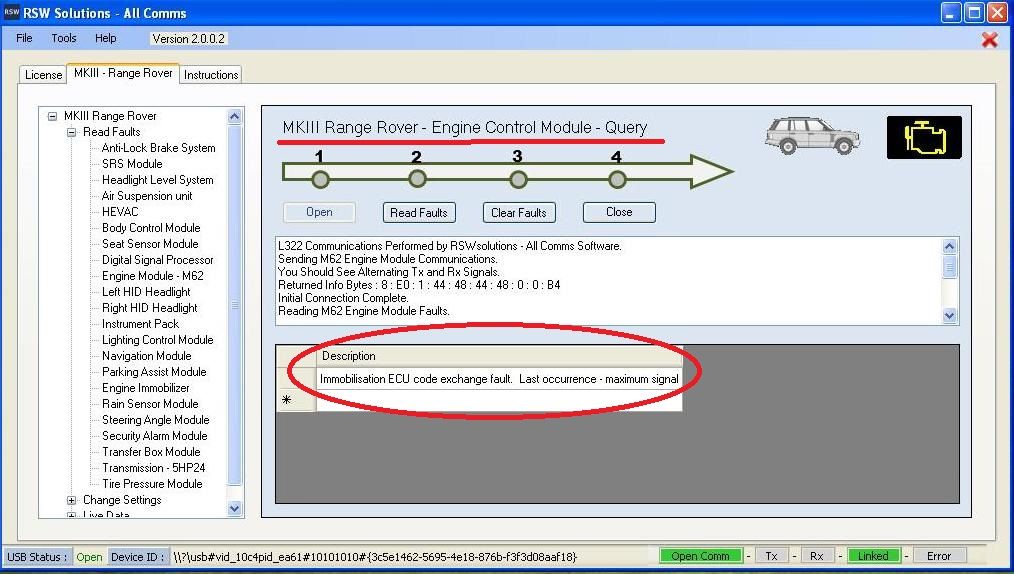
Task: Switch to the Instructions tab
Action: pyautogui.click(x=211, y=75)
